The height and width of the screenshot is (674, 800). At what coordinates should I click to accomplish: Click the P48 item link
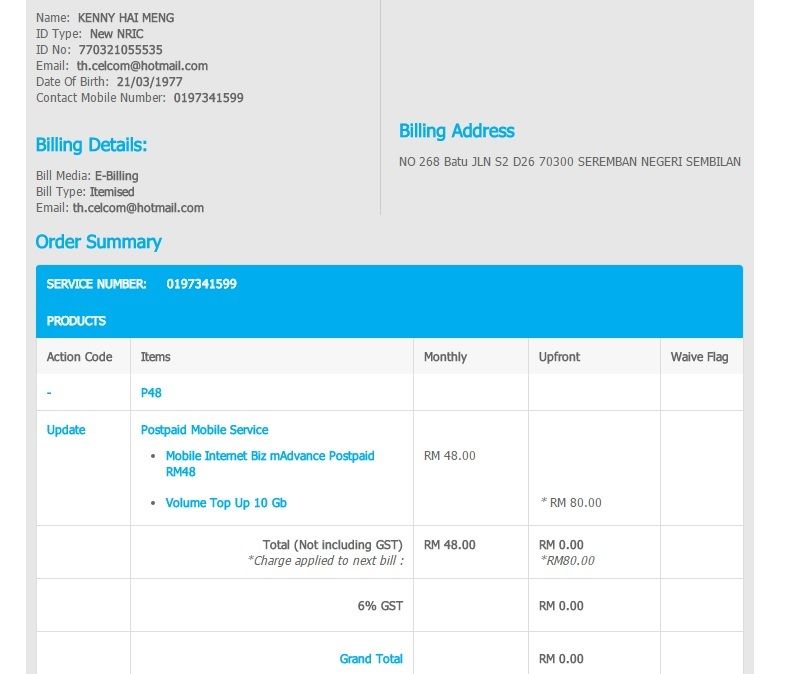151,393
